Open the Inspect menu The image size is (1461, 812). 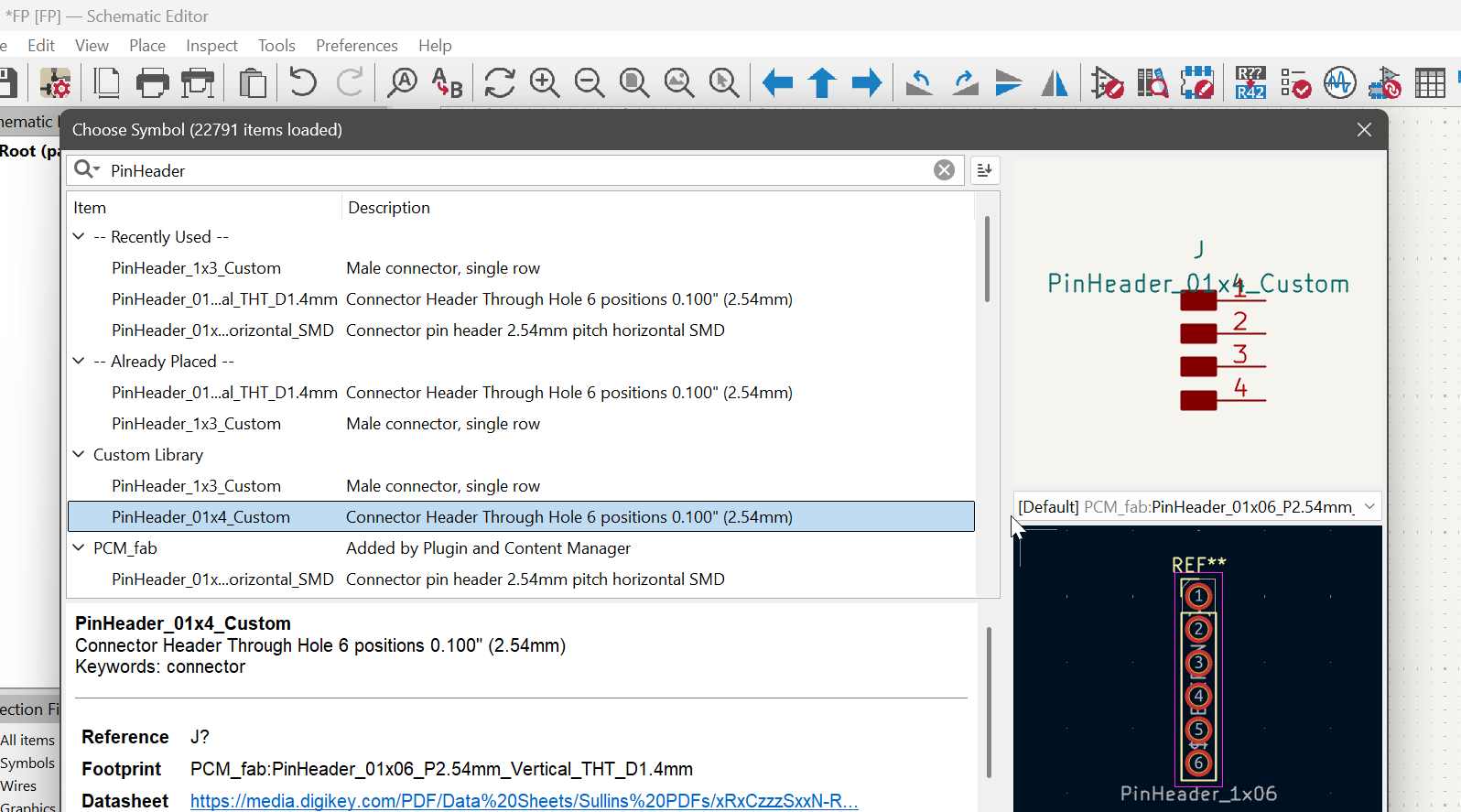tap(211, 45)
